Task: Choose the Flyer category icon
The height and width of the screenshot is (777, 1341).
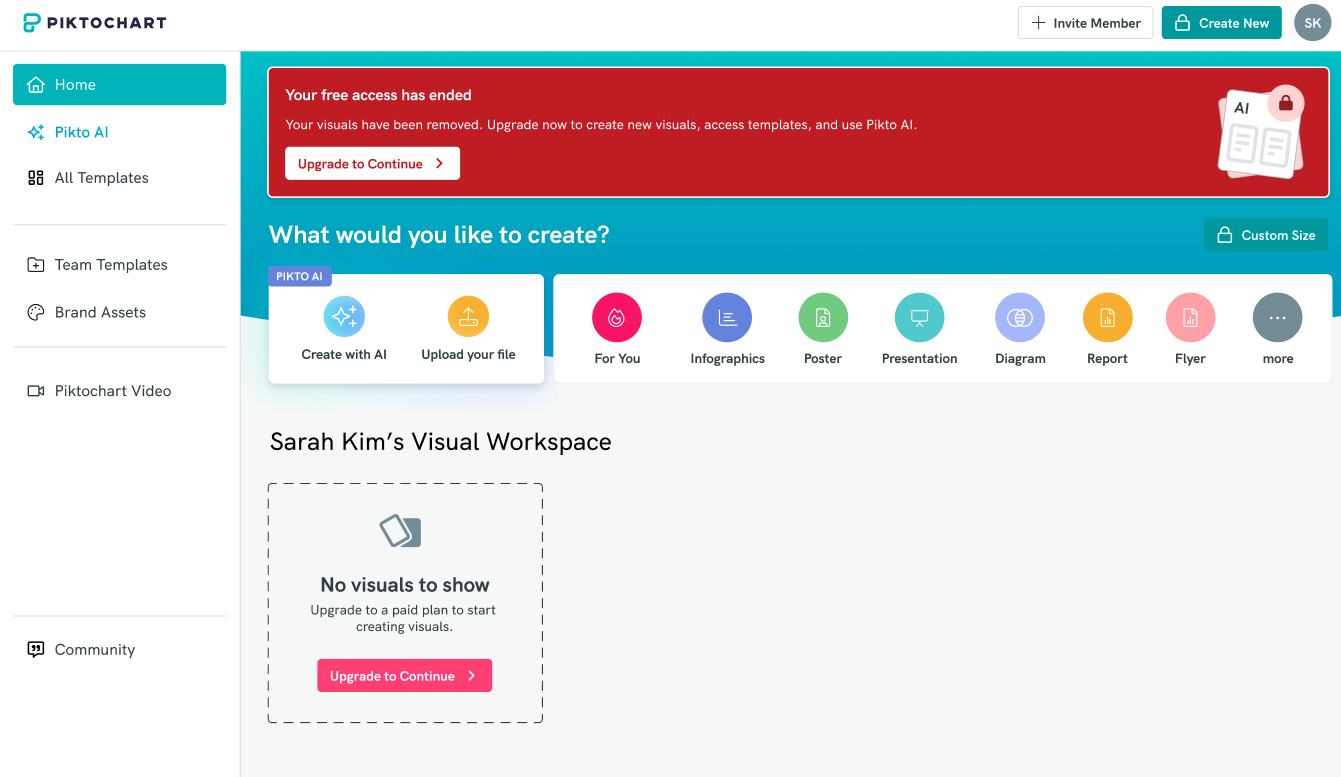Action: coord(1191,318)
